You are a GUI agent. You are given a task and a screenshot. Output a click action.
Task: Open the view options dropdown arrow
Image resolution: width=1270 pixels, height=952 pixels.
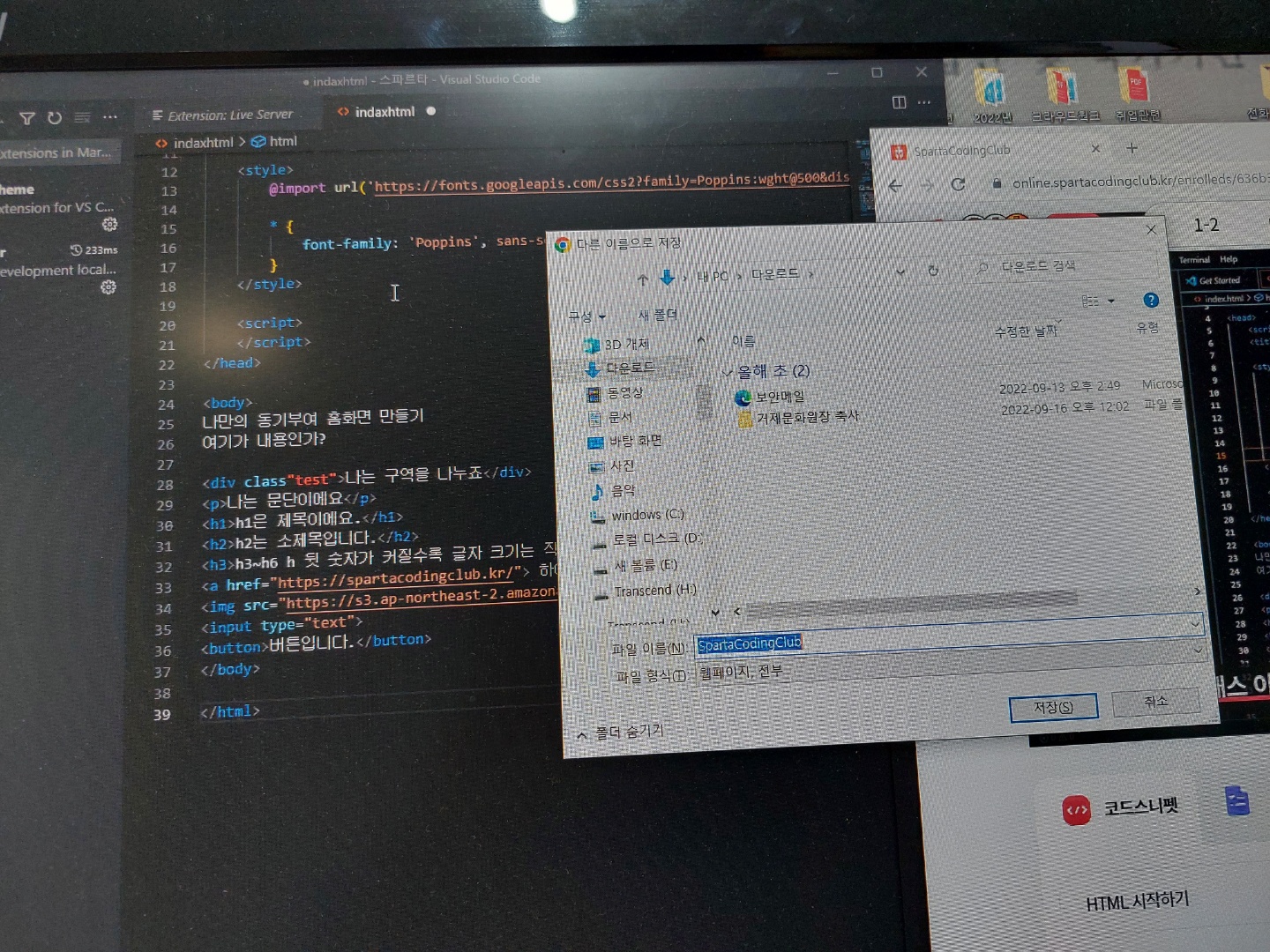(x=1111, y=301)
